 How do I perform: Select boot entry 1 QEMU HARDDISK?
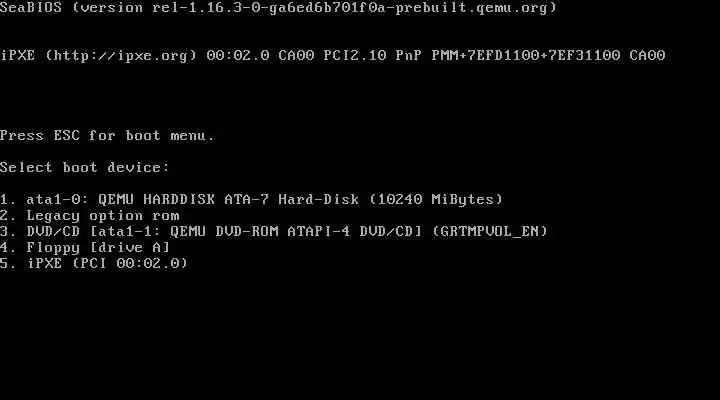[x=251, y=200]
